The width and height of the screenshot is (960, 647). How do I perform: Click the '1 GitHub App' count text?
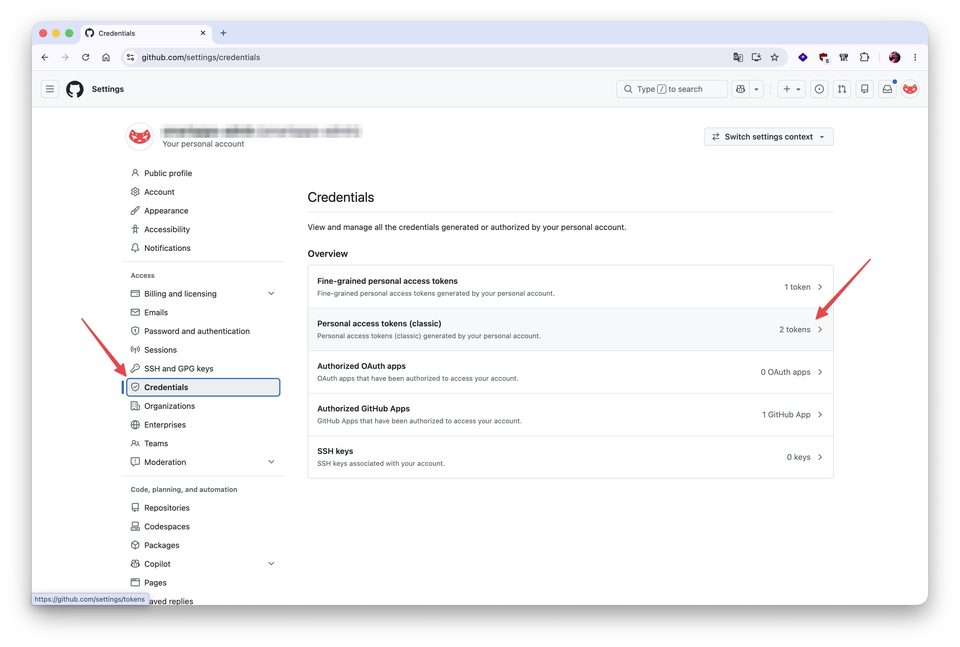(x=786, y=414)
